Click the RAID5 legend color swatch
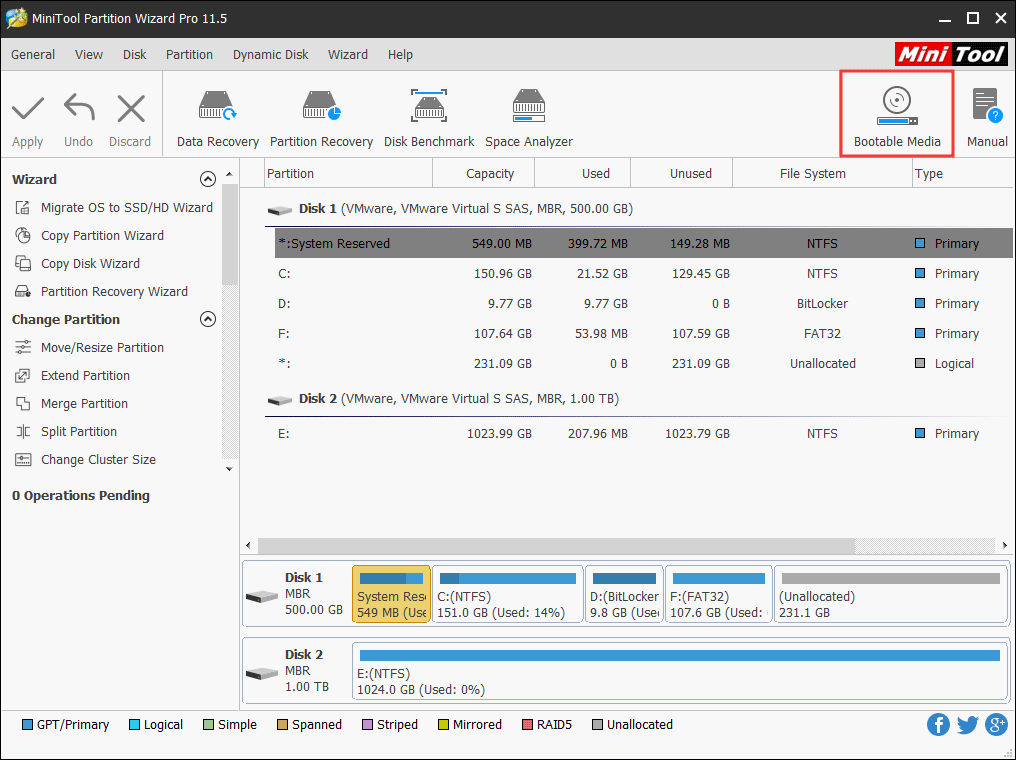Image resolution: width=1016 pixels, height=760 pixels. (x=527, y=724)
